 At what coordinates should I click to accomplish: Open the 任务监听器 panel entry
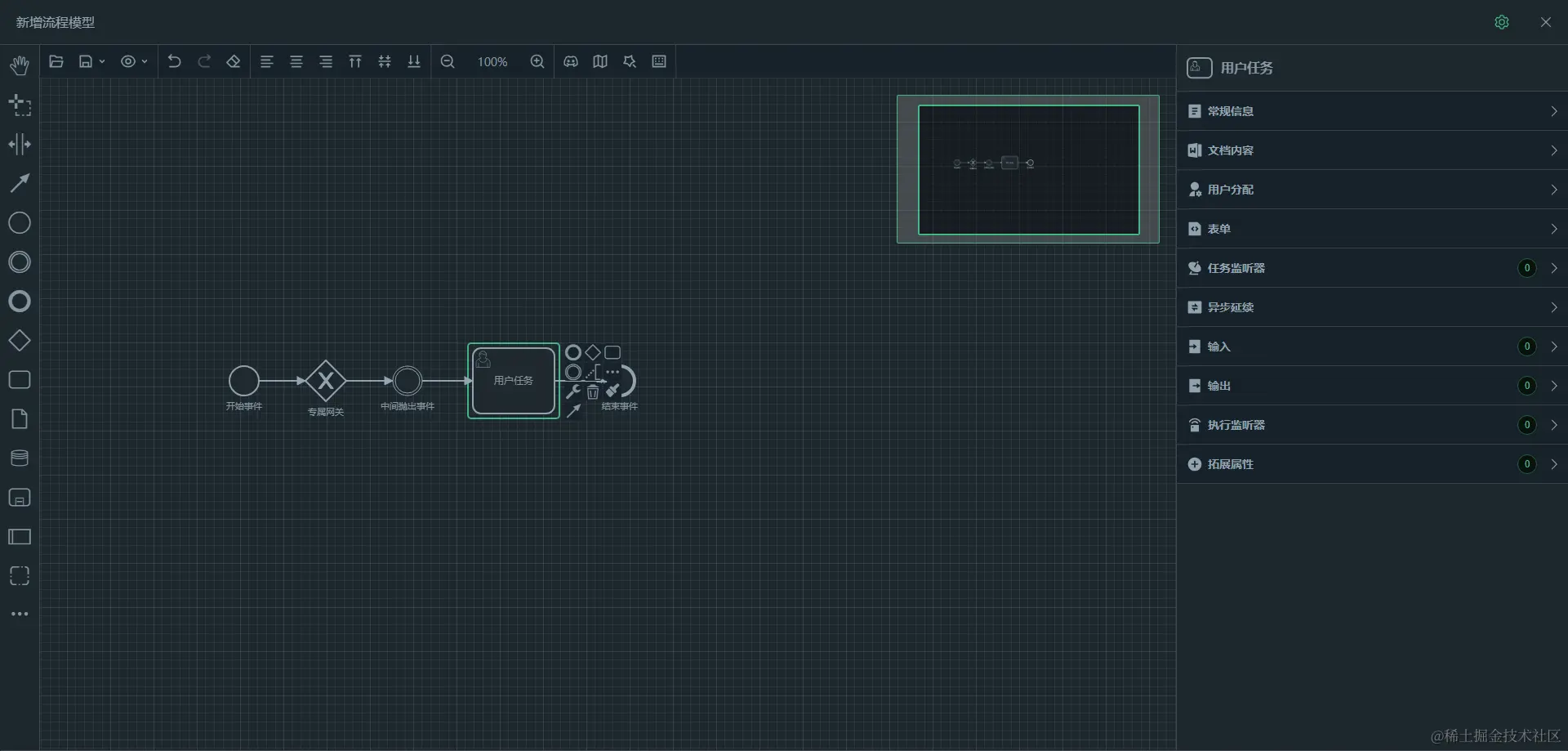click(1372, 267)
